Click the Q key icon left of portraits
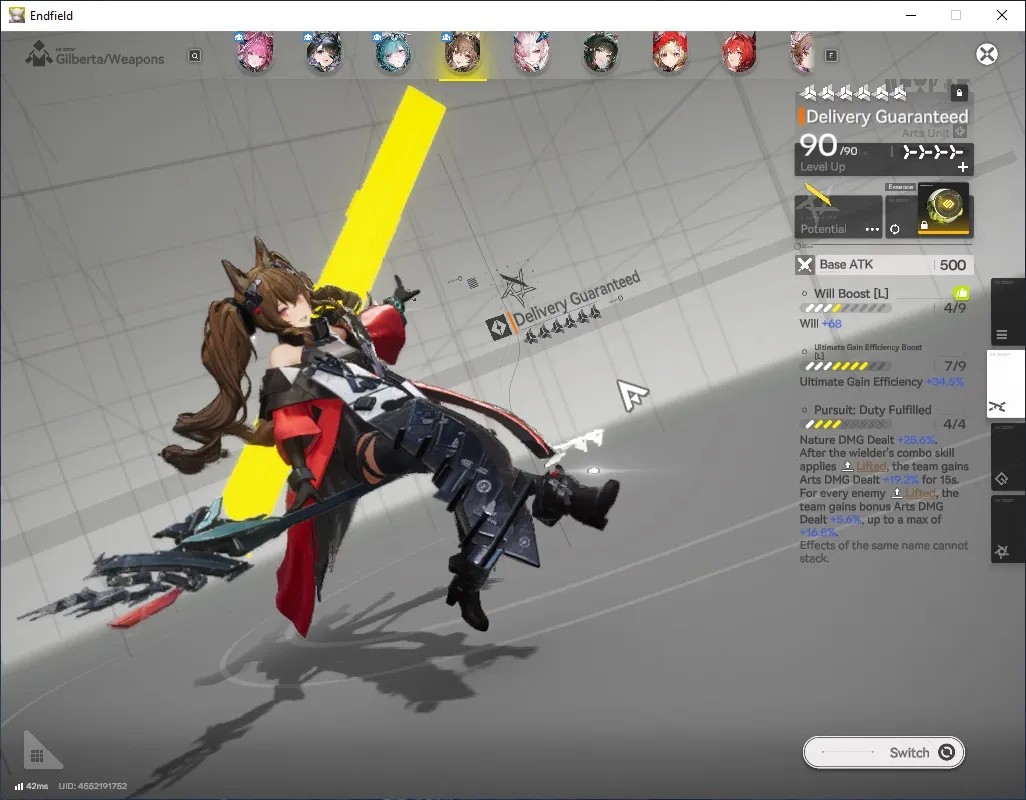 (194, 56)
